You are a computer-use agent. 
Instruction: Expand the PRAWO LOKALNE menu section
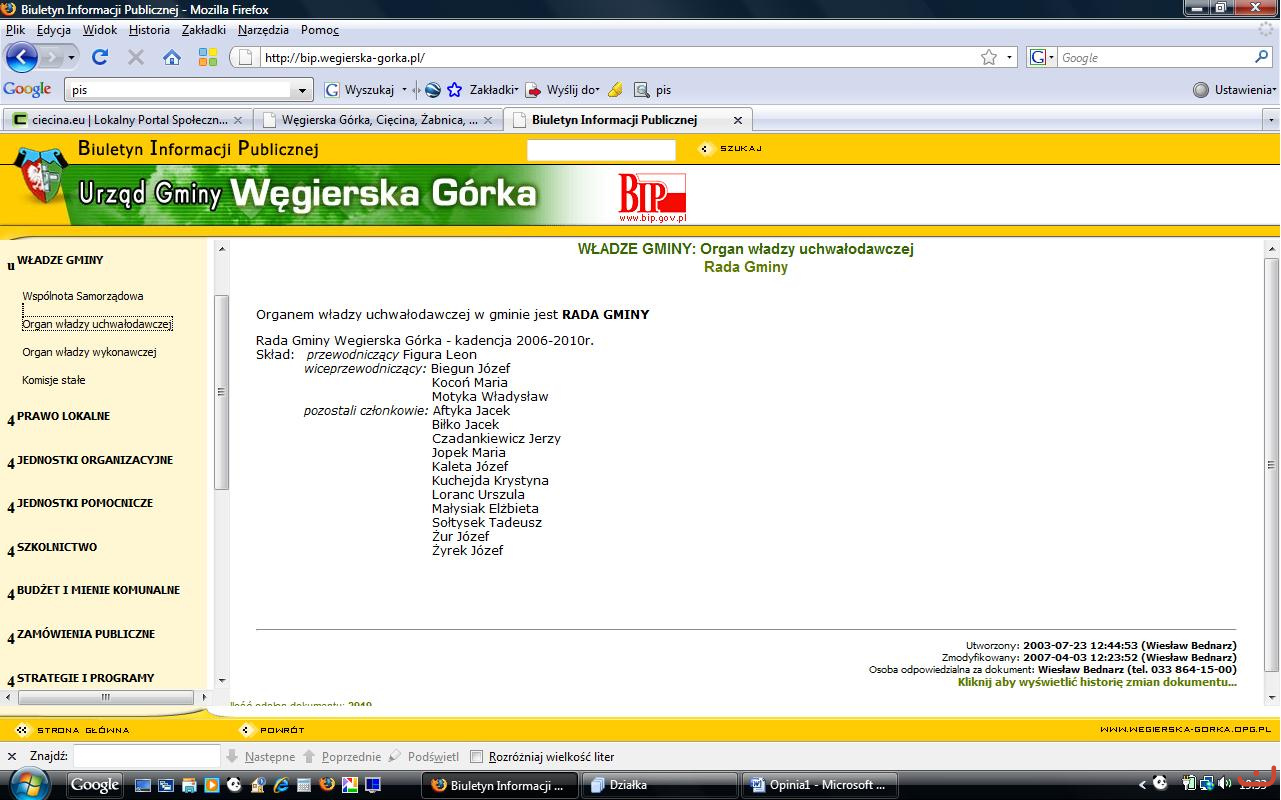tap(63, 416)
